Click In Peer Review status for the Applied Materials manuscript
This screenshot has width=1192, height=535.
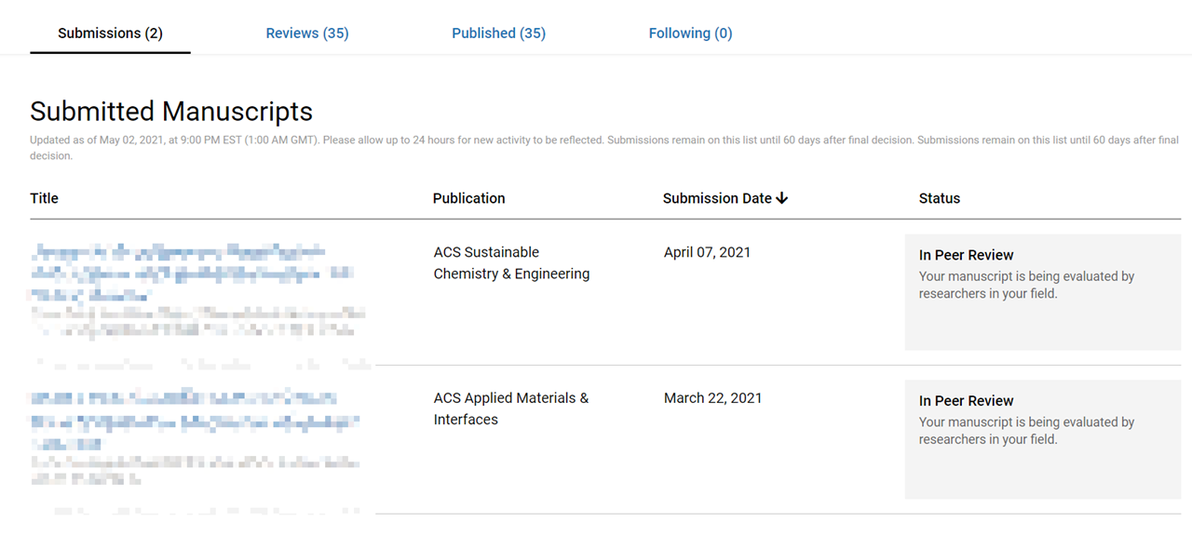tap(966, 401)
